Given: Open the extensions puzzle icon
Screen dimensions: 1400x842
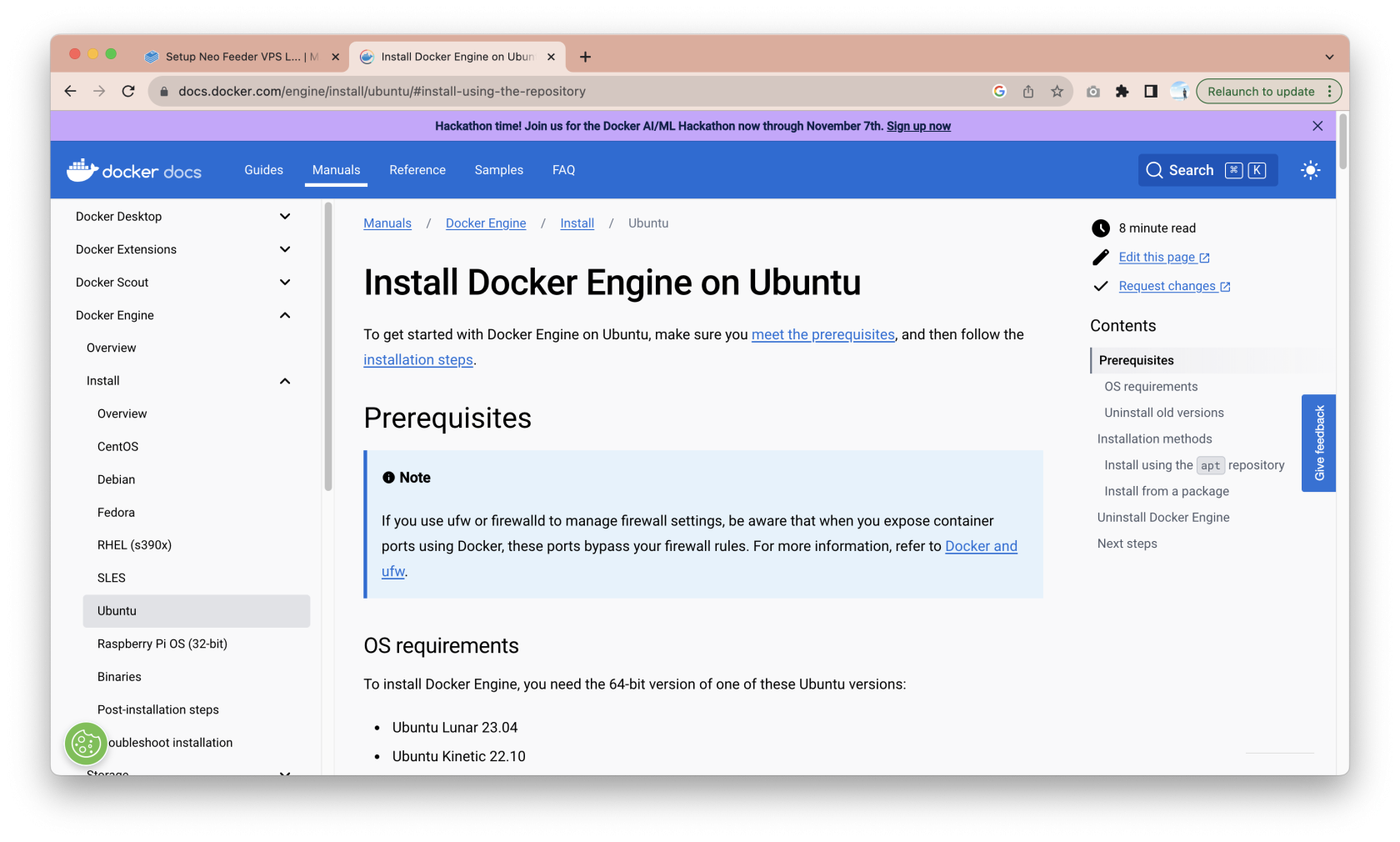Looking at the screenshot, I should click(1122, 91).
